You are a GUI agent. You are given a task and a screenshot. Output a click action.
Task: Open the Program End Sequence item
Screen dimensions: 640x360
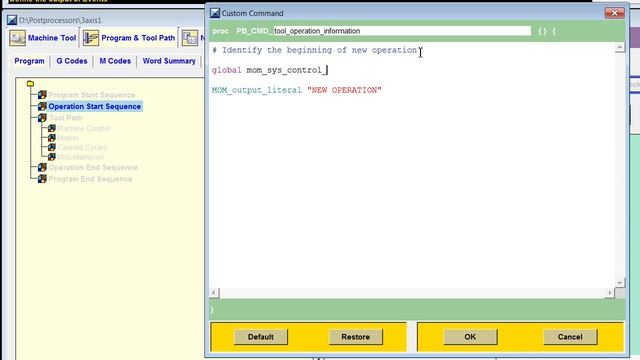[90, 179]
